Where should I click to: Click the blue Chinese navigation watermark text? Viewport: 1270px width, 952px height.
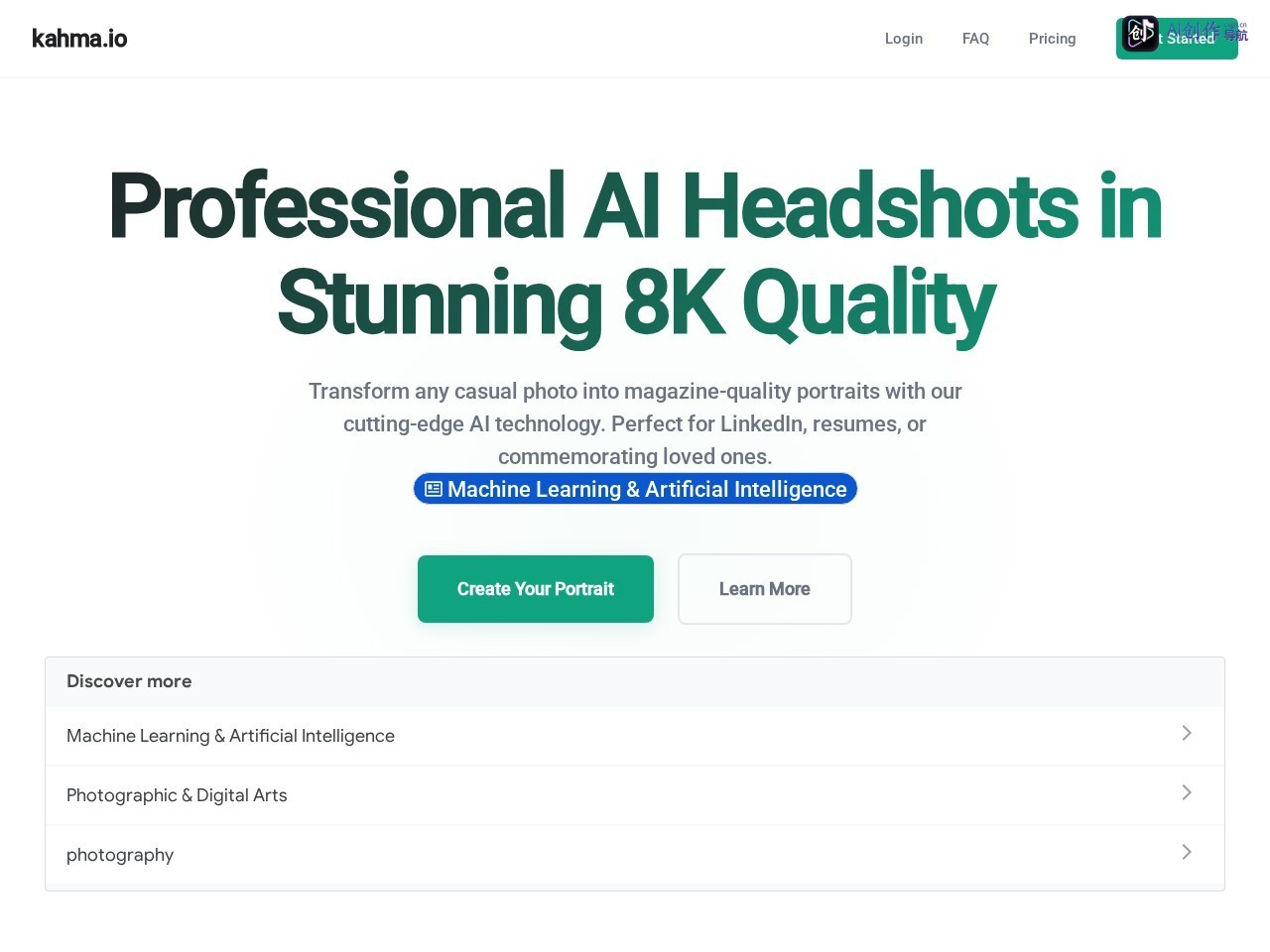pos(1205,32)
